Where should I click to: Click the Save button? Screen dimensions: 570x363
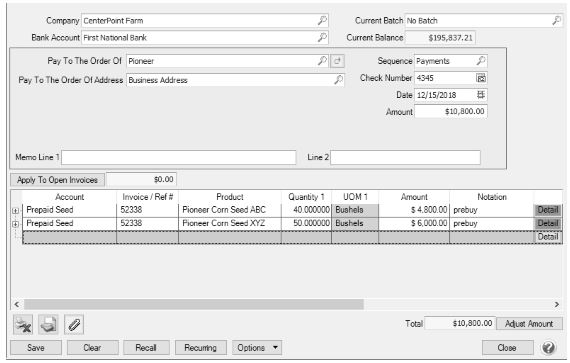[36, 348]
